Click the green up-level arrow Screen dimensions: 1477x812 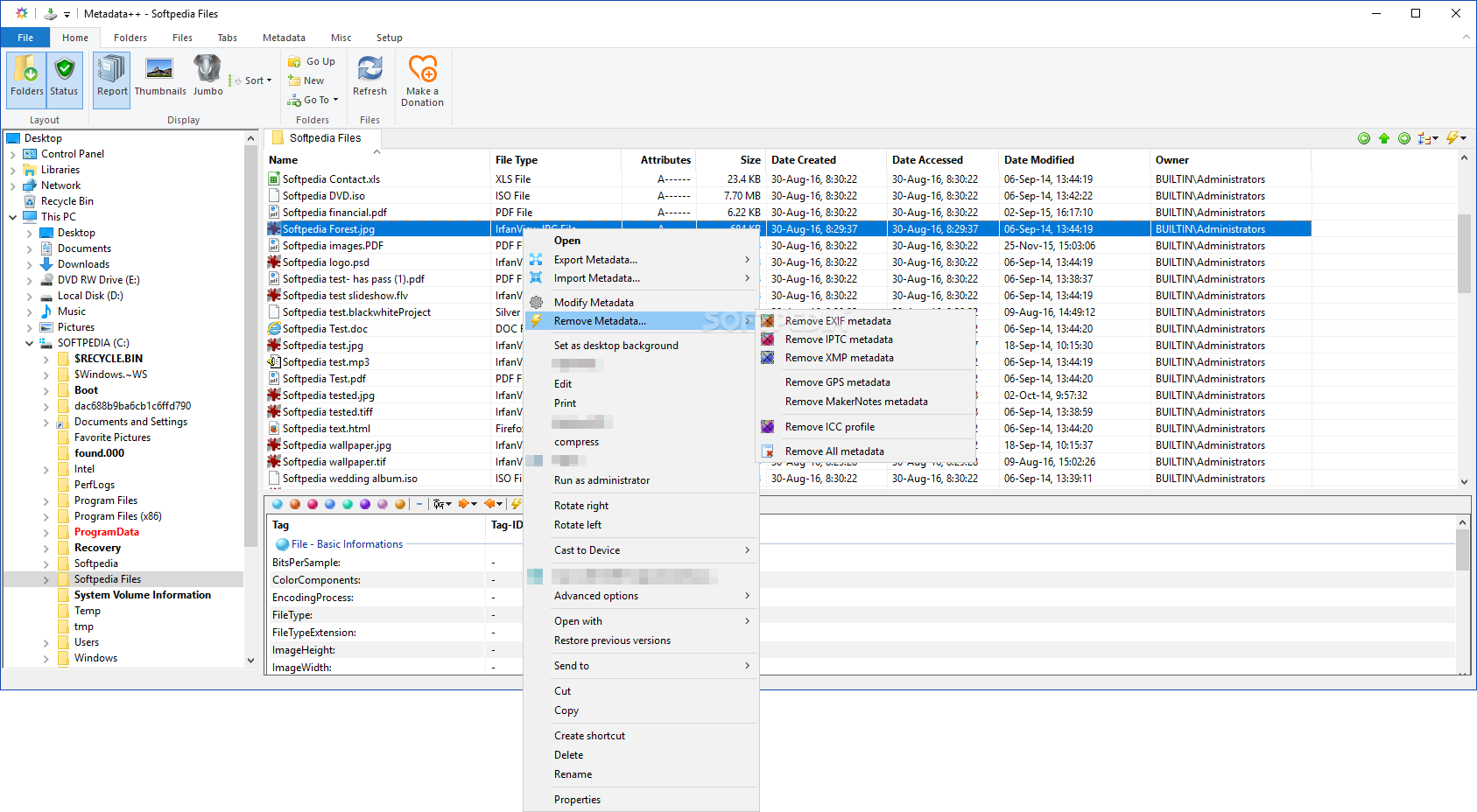1384,138
